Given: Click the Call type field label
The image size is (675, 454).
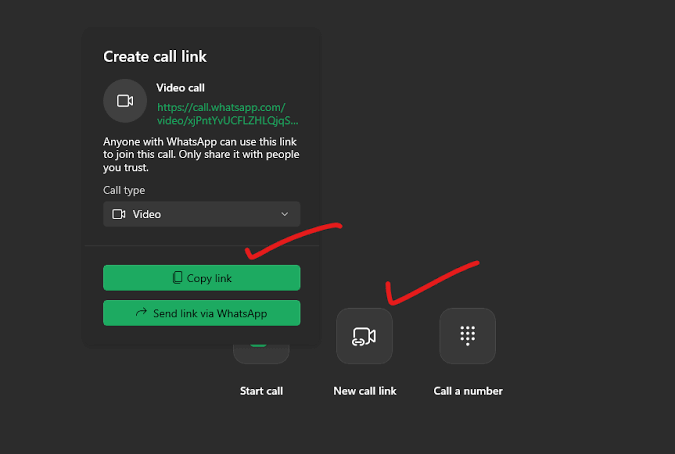Looking at the screenshot, I should pyautogui.click(x=124, y=190).
